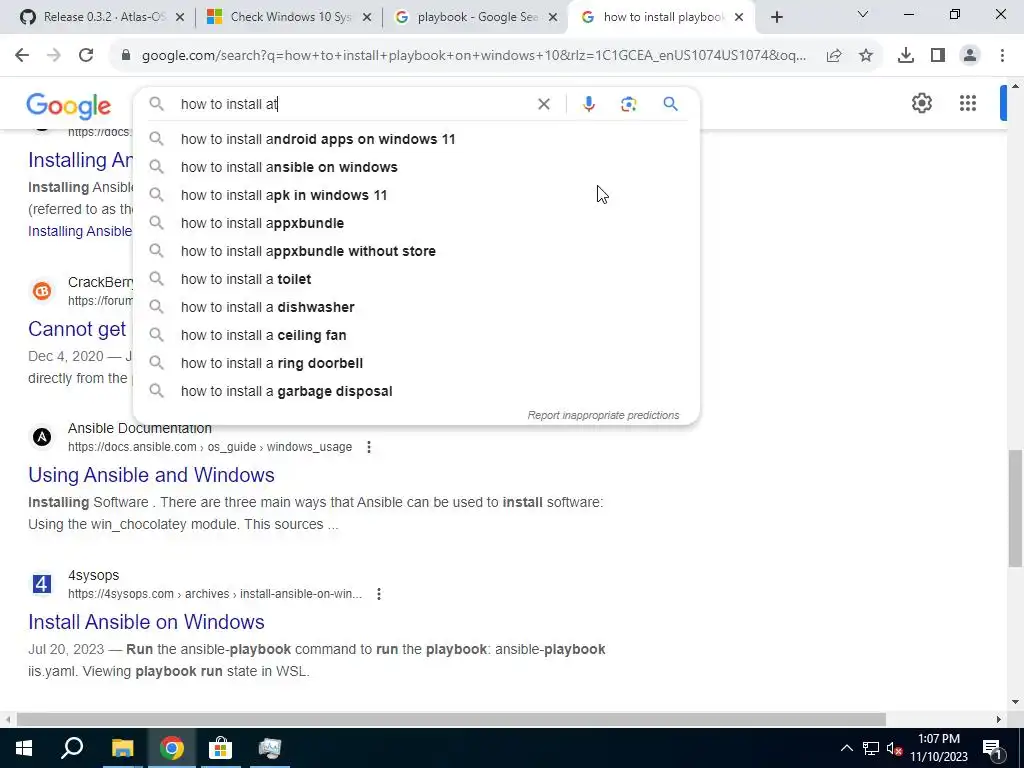Close the playbook Google Search tab
The height and width of the screenshot is (768, 1024).
[553, 18]
